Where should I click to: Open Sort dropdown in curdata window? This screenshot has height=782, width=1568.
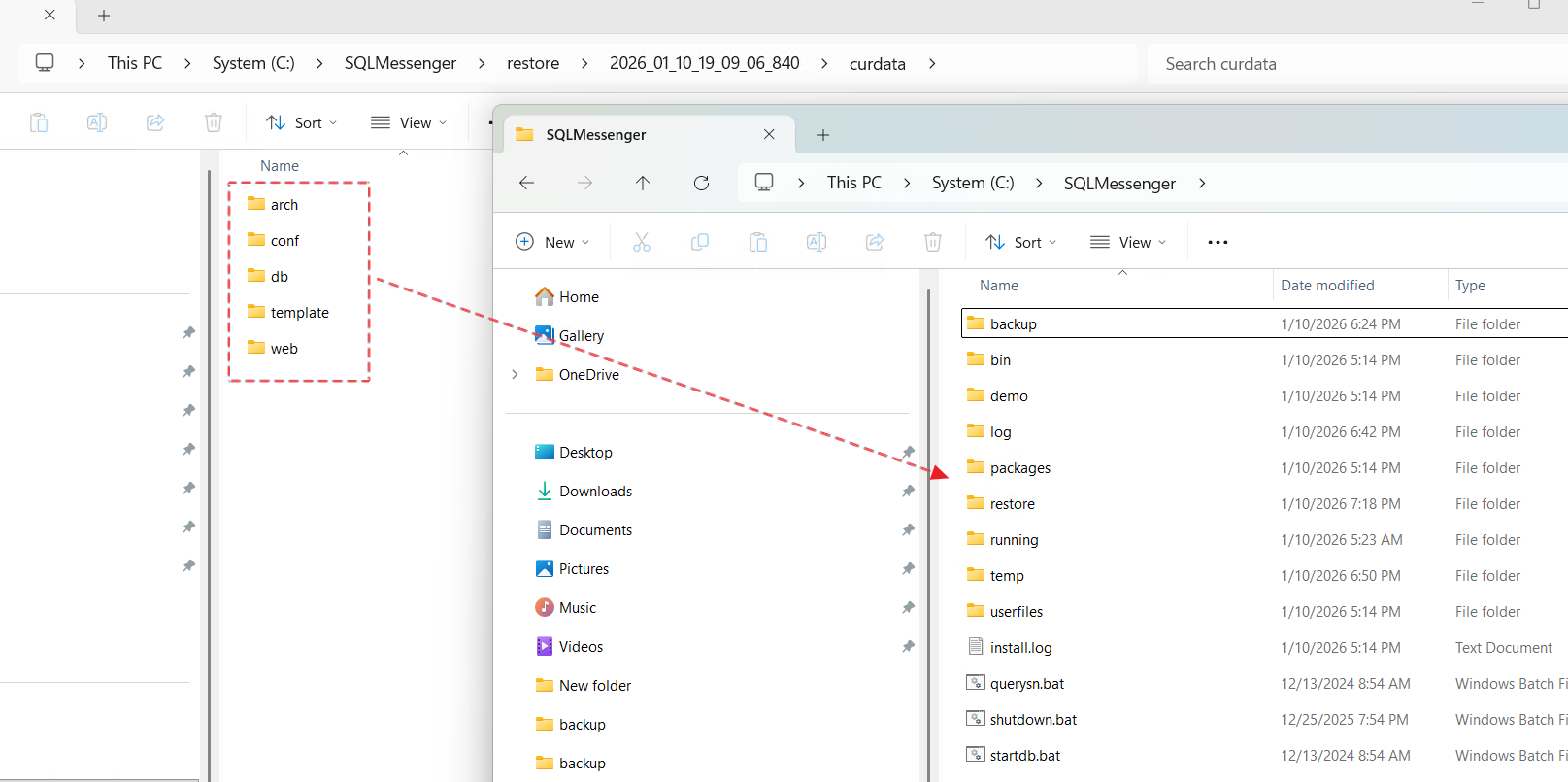point(302,122)
